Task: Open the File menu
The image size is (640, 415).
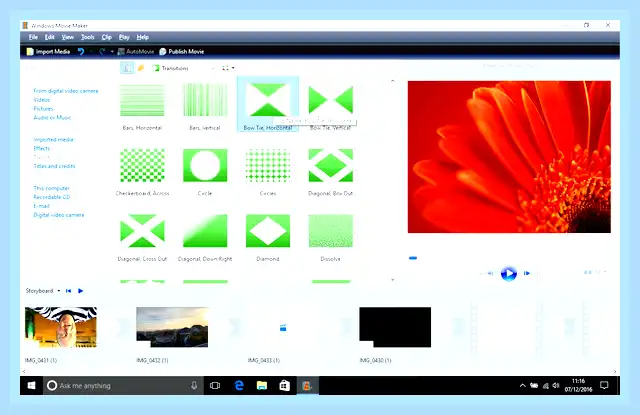Action: pyautogui.click(x=33, y=37)
